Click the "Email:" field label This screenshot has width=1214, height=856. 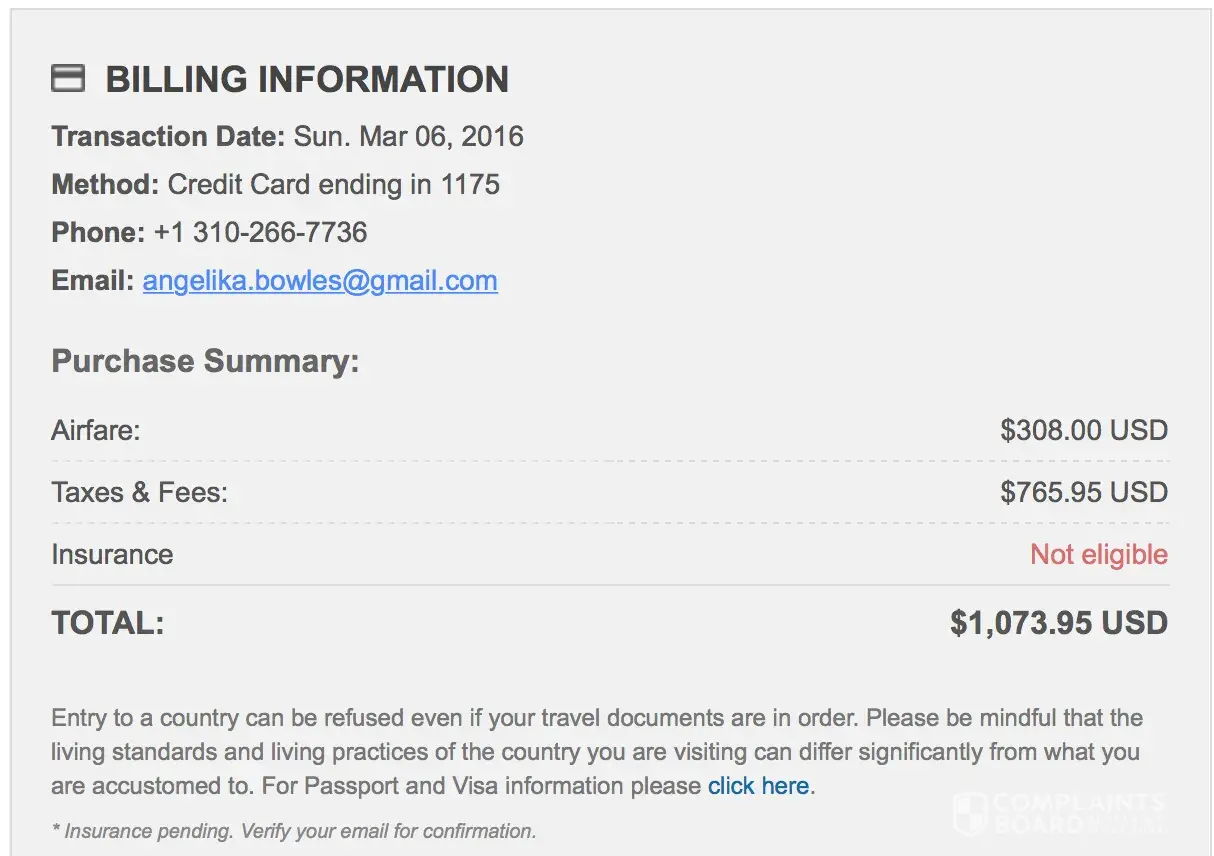pos(92,281)
